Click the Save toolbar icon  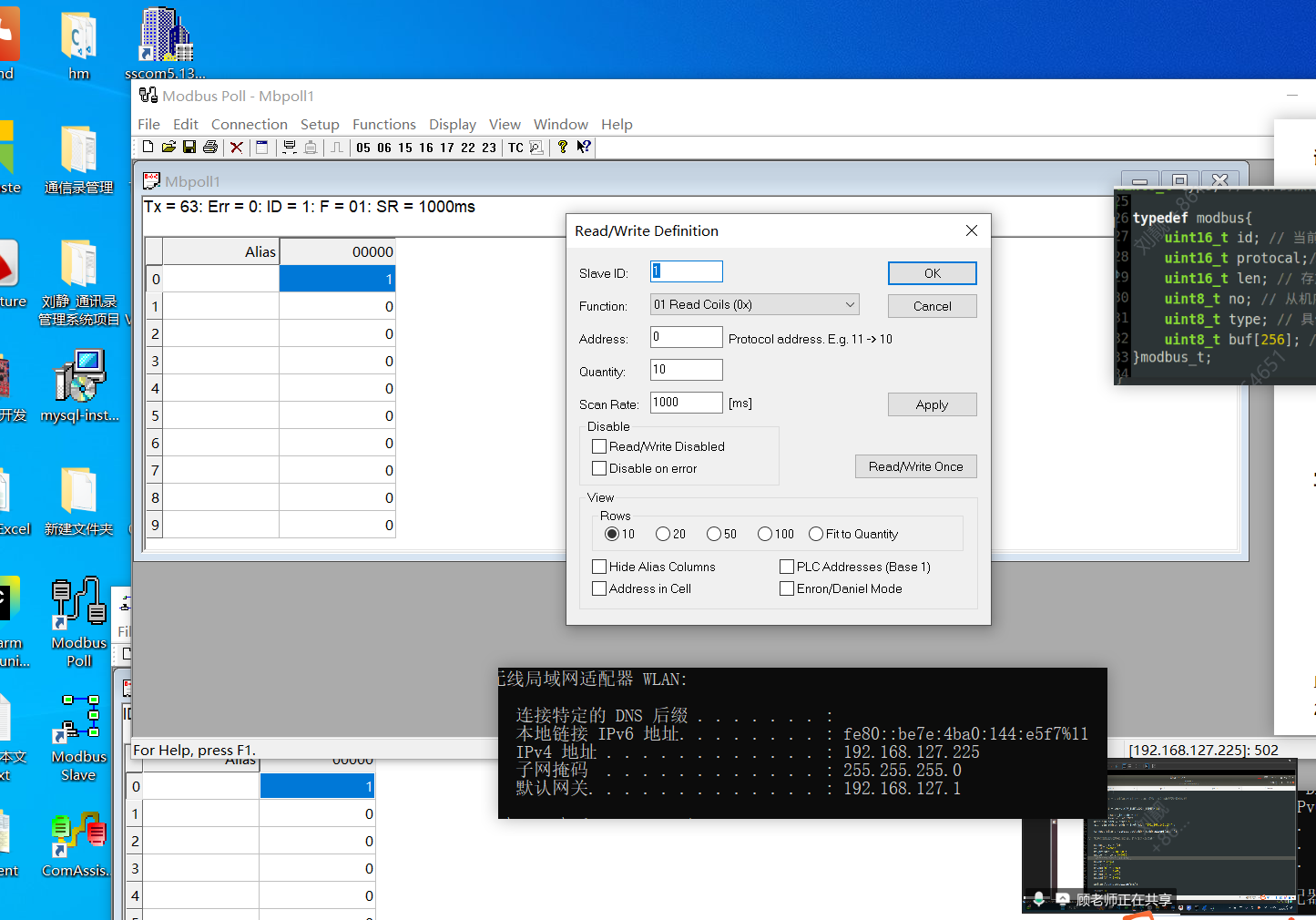189,147
